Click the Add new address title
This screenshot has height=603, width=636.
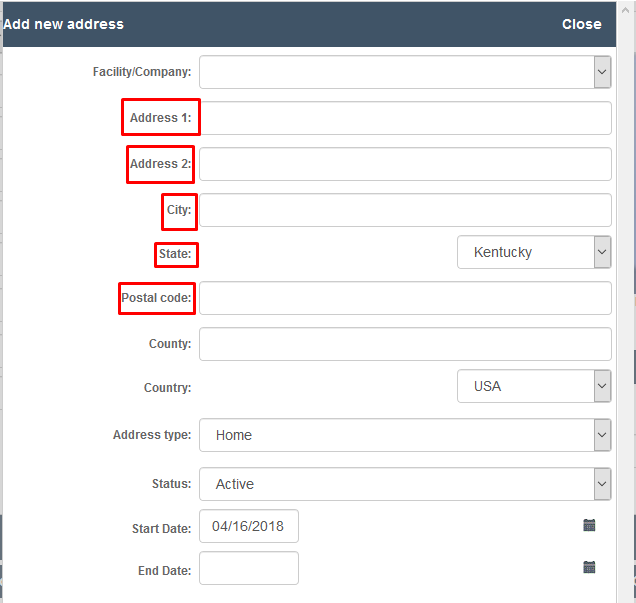coord(63,24)
